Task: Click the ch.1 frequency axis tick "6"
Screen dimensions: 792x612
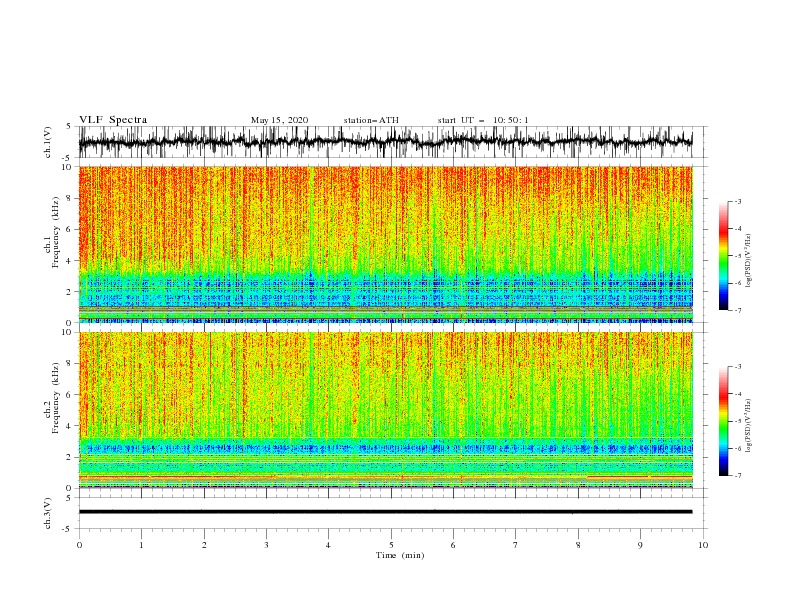Action: 69,229
